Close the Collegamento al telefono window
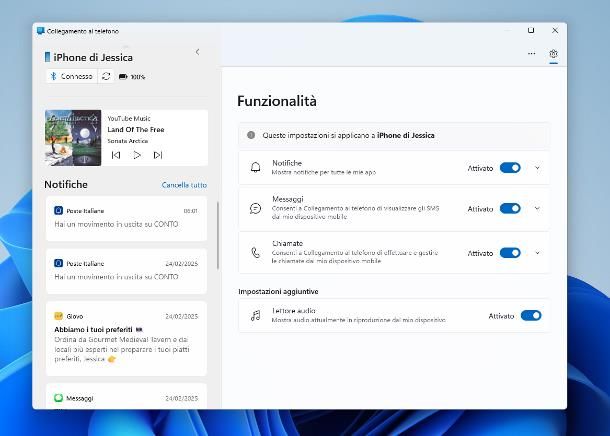 (555, 30)
